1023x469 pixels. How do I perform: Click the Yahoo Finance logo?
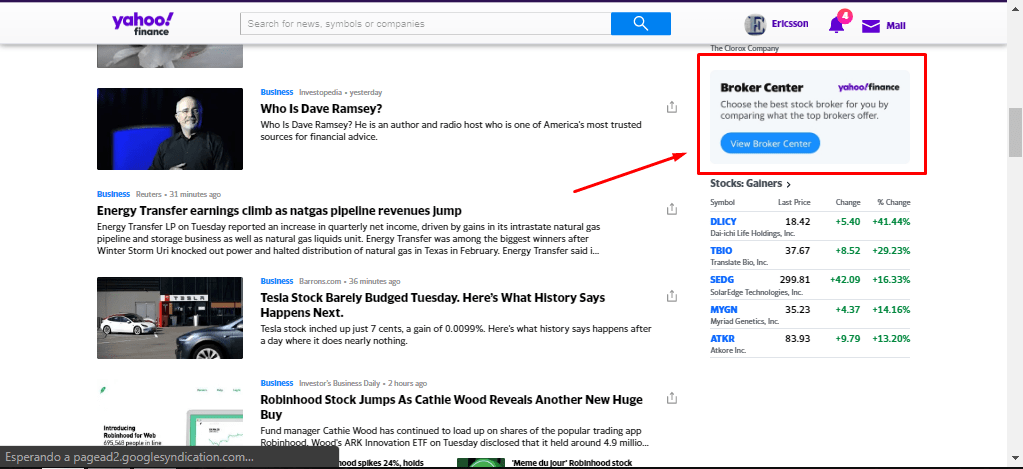click(142, 23)
